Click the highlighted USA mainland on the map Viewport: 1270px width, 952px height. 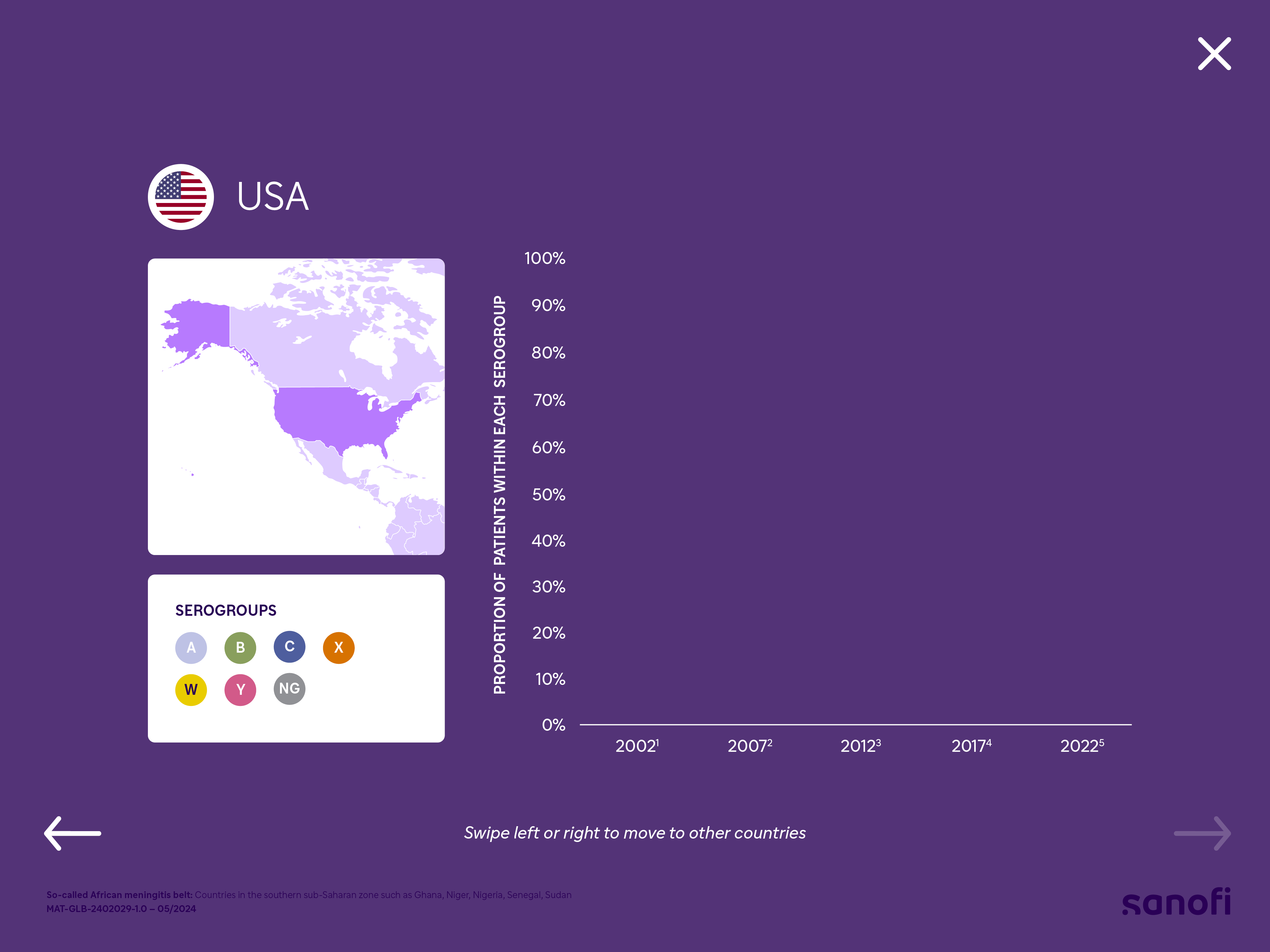pos(333,416)
